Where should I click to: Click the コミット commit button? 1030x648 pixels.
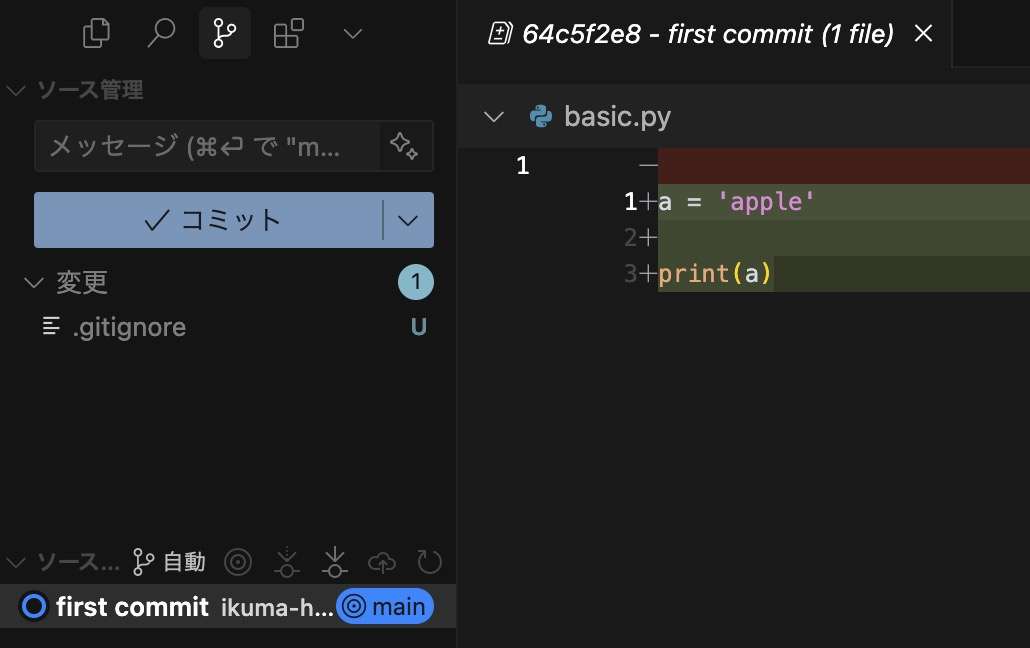pos(209,220)
